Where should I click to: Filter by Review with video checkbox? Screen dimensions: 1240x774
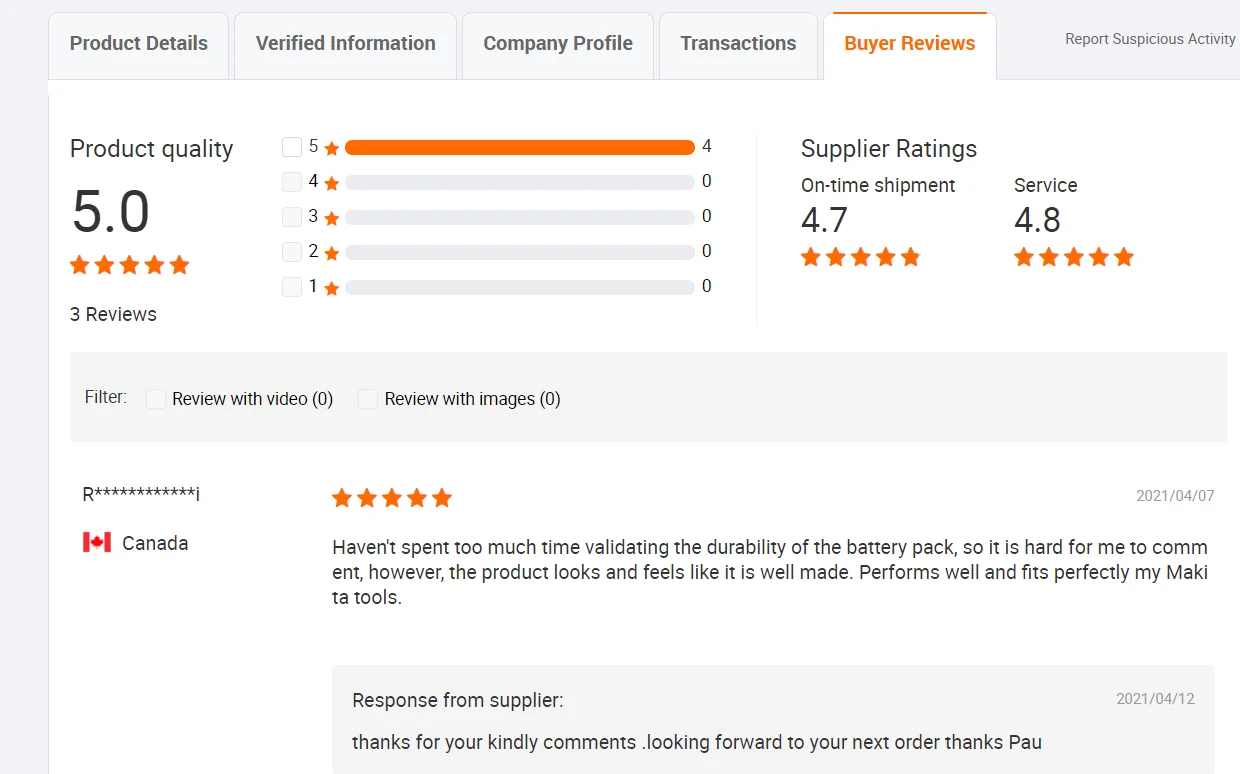(156, 399)
